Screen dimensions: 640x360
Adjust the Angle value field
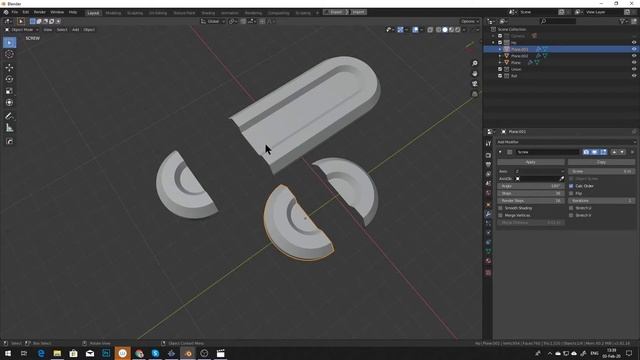coord(531,186)
